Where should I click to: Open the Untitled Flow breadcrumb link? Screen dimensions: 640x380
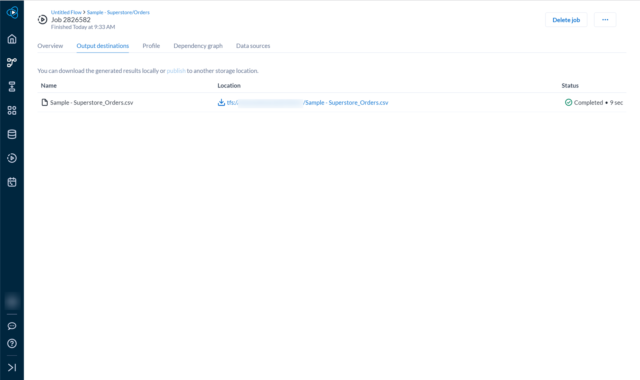point(66,12)
